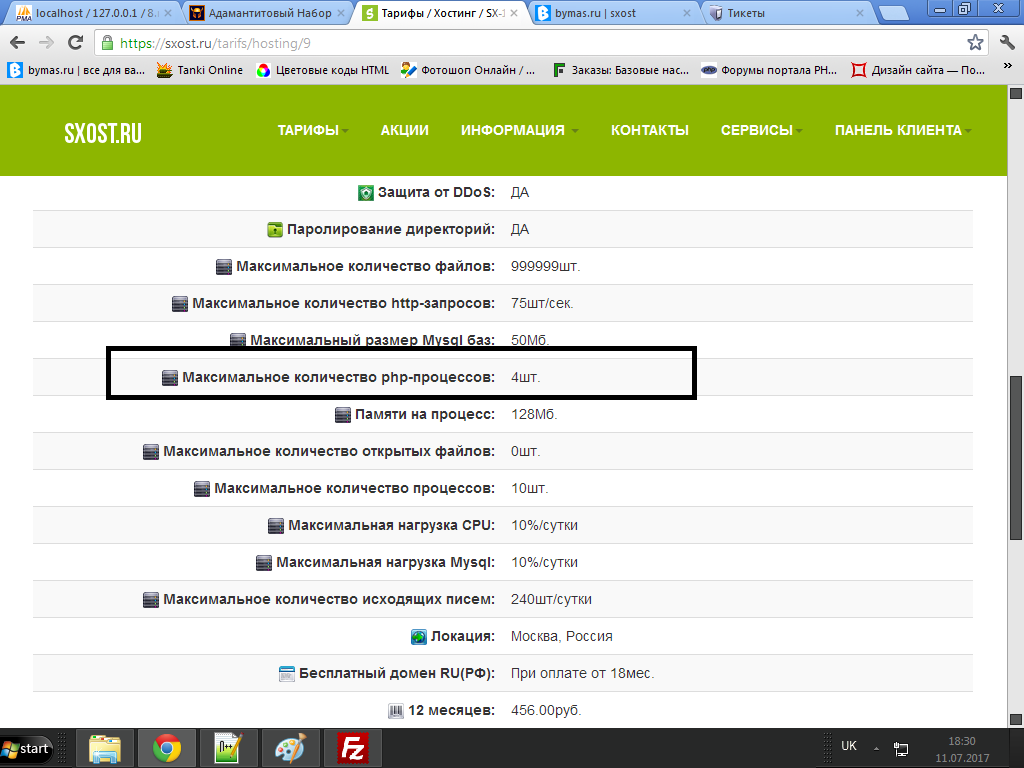The image size is (1024, 768).
Task: Bookmark this page with the star icon
Action: tap(975, 43)
